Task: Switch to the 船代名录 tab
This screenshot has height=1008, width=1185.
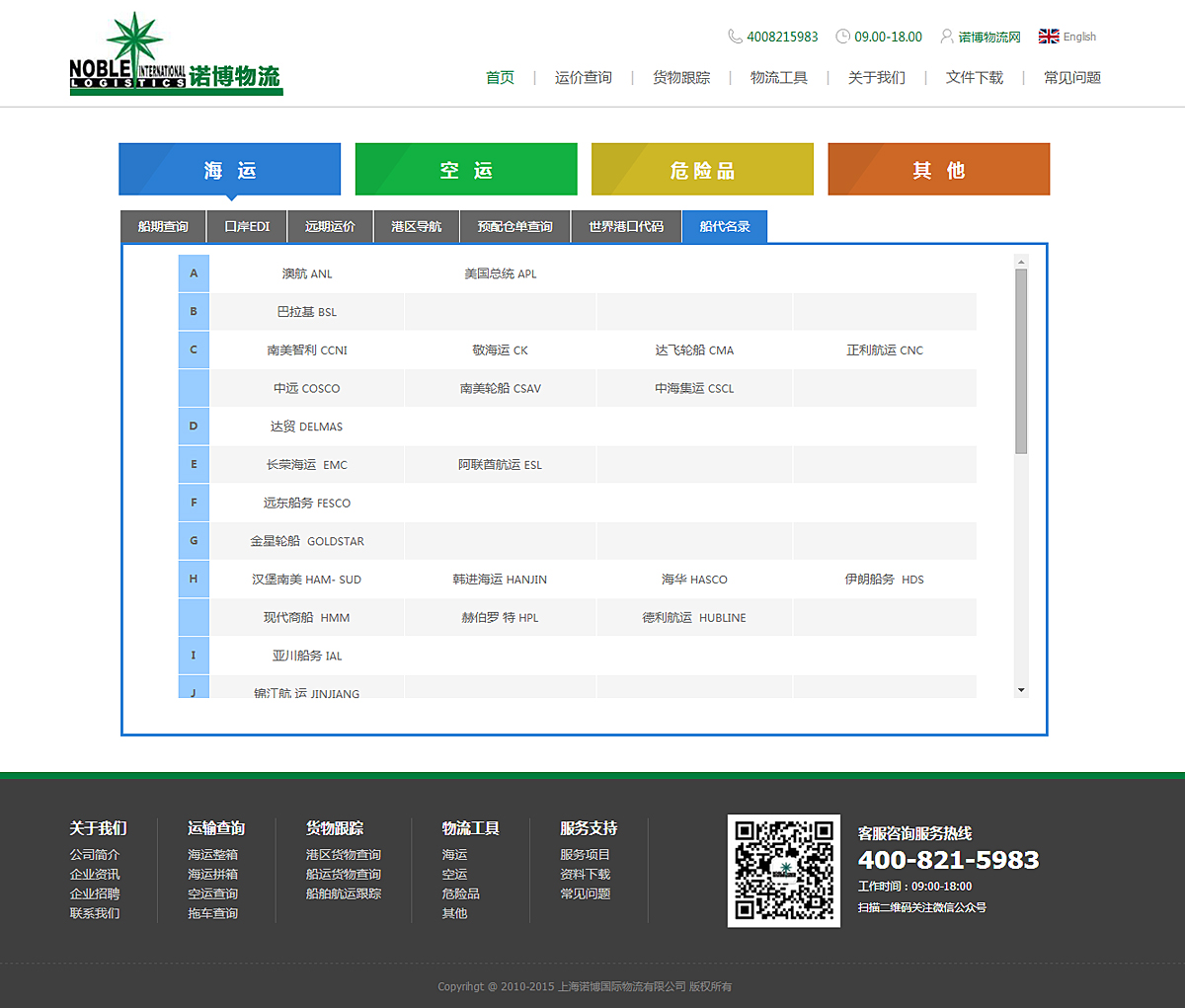Action: (x=725, y=226)
